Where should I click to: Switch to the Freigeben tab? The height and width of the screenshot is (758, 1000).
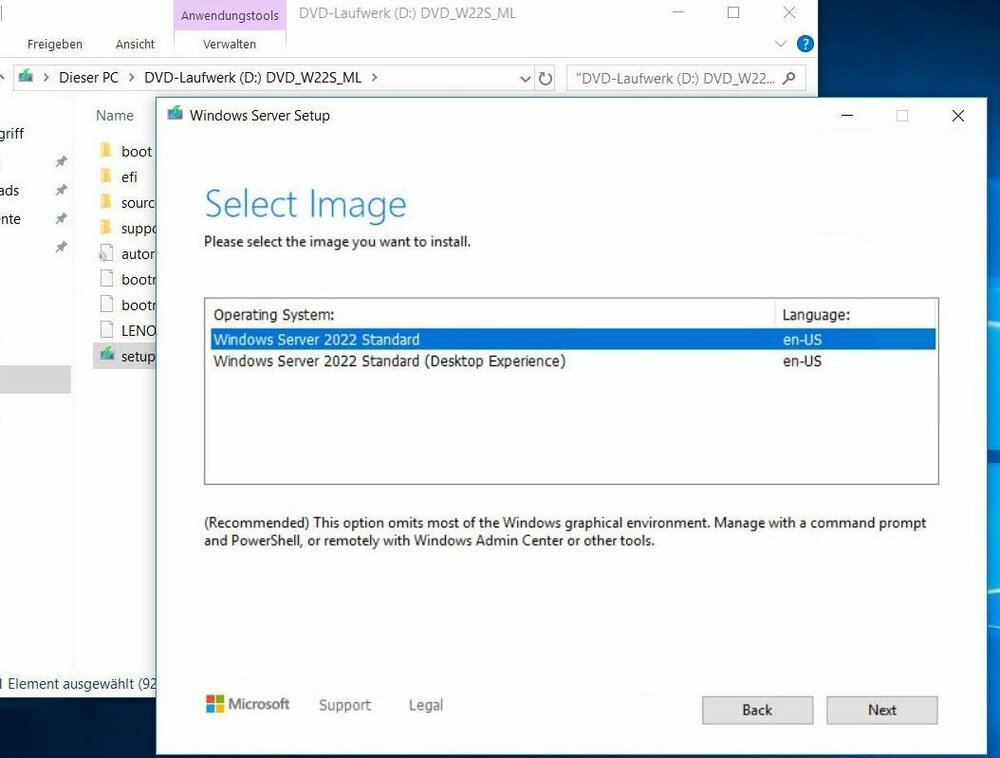55,44
